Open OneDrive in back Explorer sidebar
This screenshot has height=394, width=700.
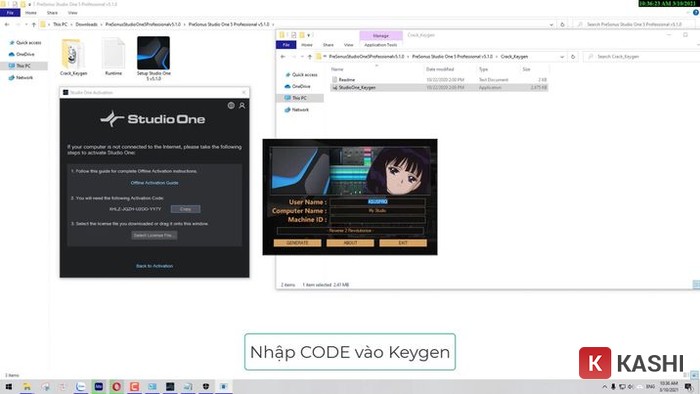coord(22,54)
